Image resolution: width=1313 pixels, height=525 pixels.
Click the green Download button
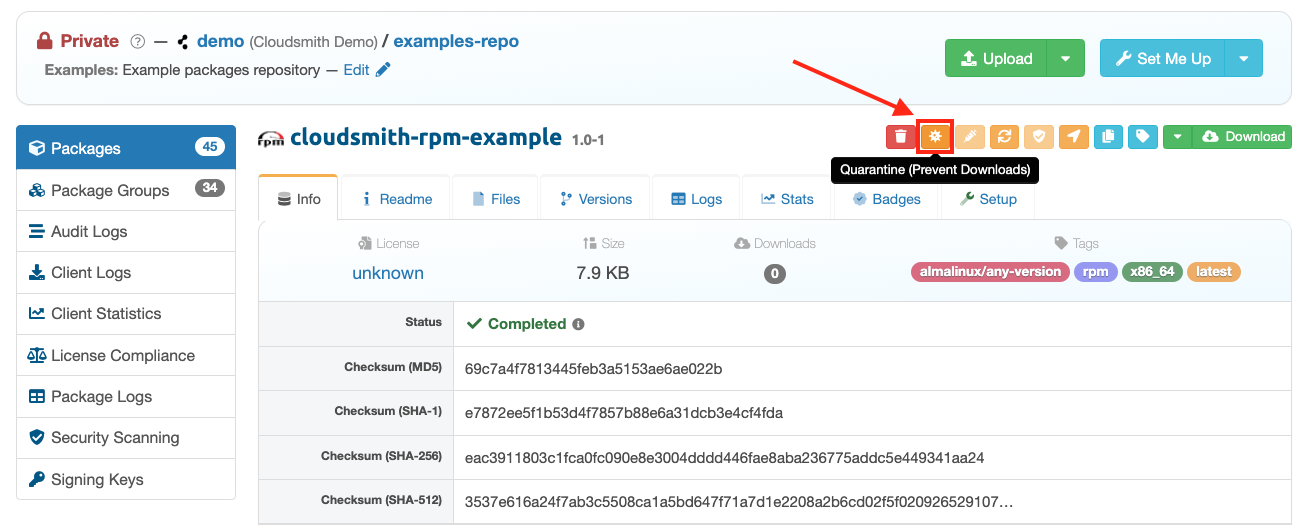click(1242, 137)
